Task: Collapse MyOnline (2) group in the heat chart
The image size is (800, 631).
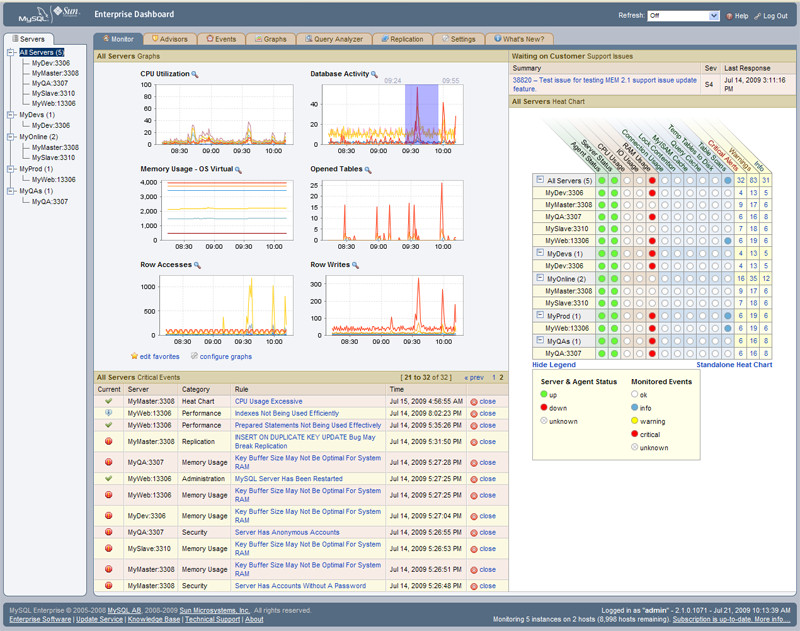Action: point(540,278)
